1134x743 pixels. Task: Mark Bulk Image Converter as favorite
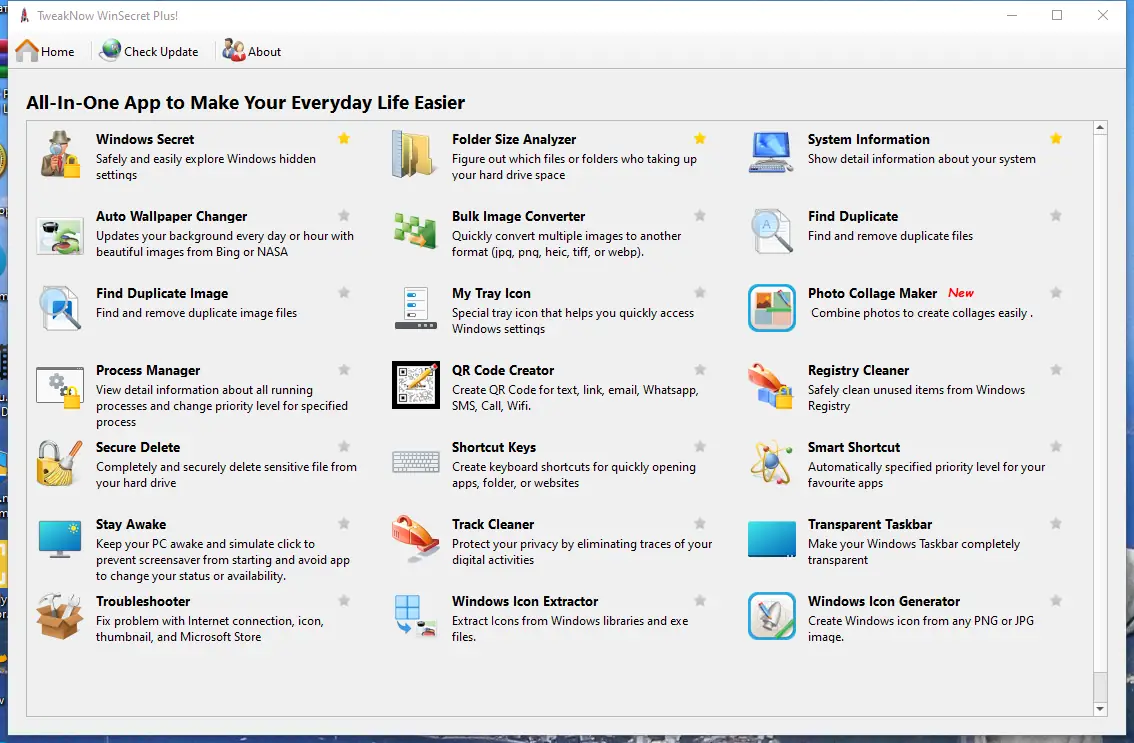700,216
